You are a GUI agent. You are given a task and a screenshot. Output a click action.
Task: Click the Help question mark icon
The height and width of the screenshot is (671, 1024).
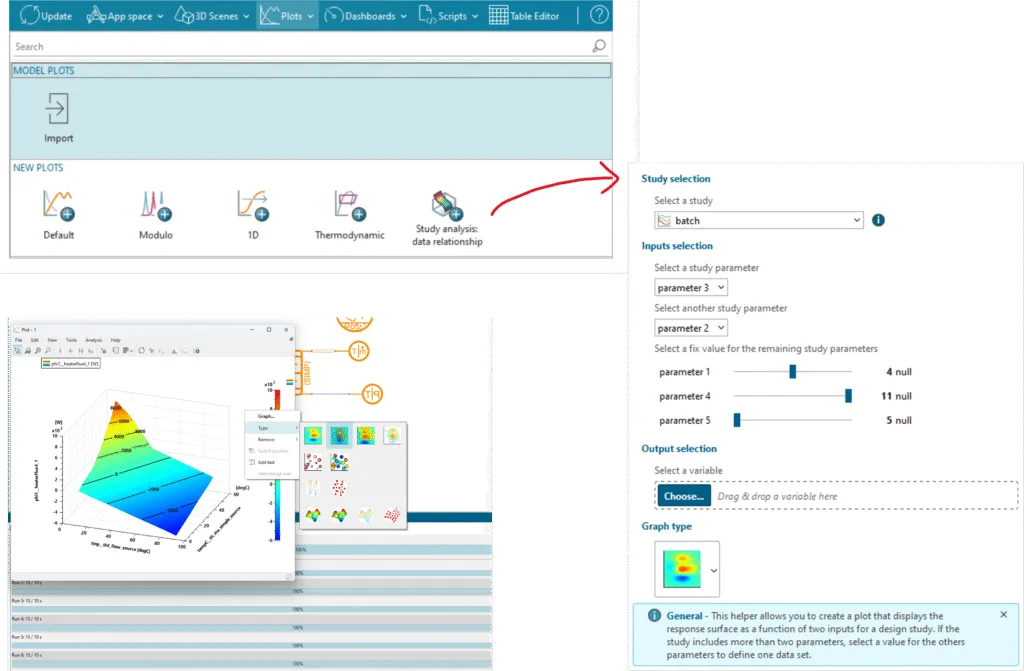coord(599,15)
